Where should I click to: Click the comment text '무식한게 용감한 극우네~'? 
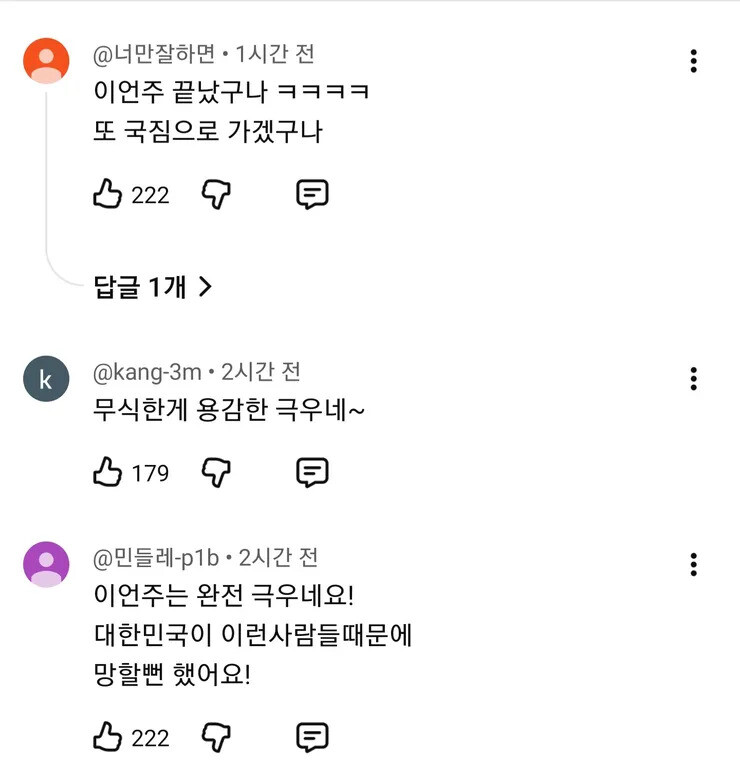(x=227, y=410)
